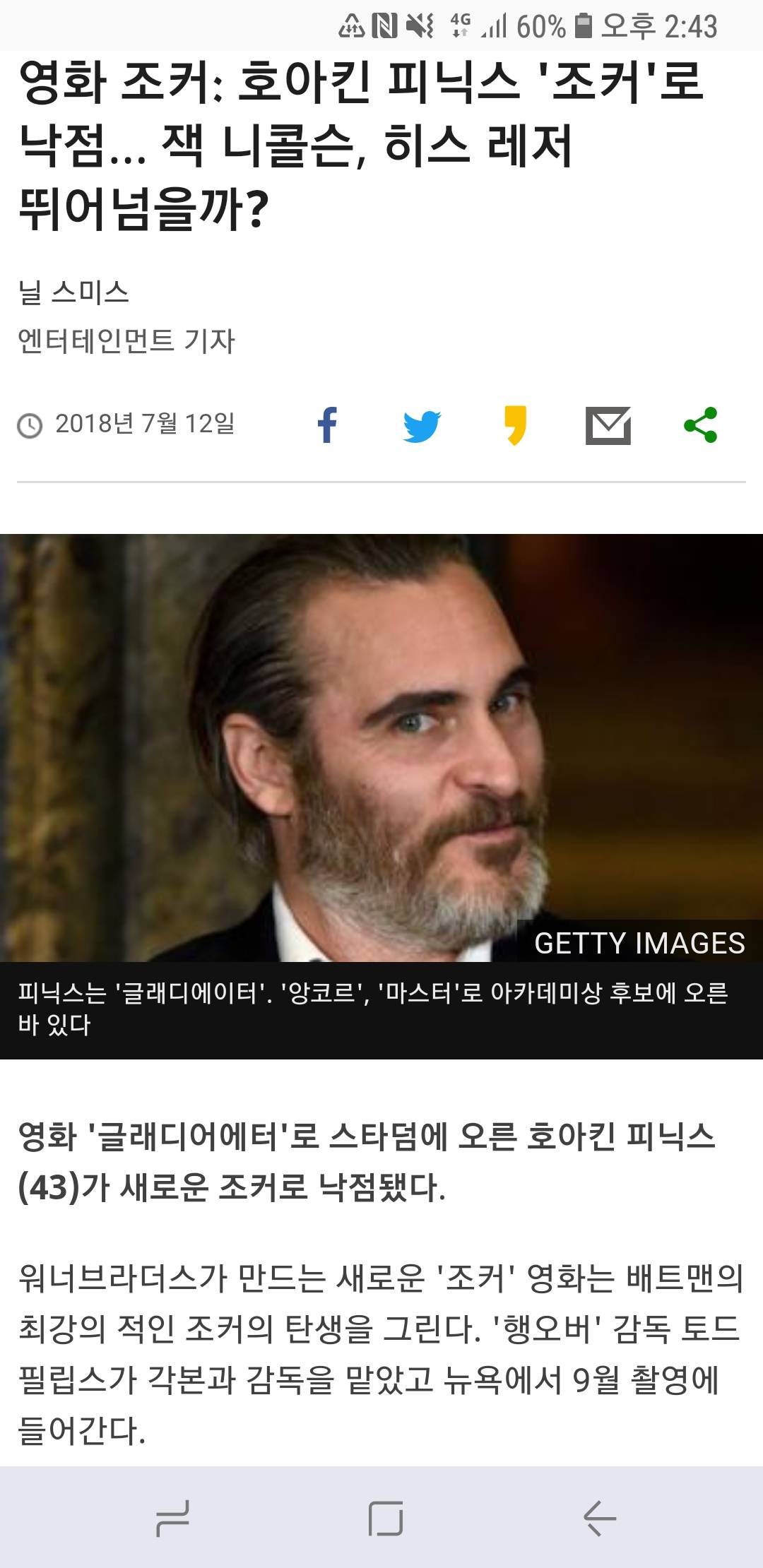Tap the 2018년 7월 12일 publish date

(145, 424)
